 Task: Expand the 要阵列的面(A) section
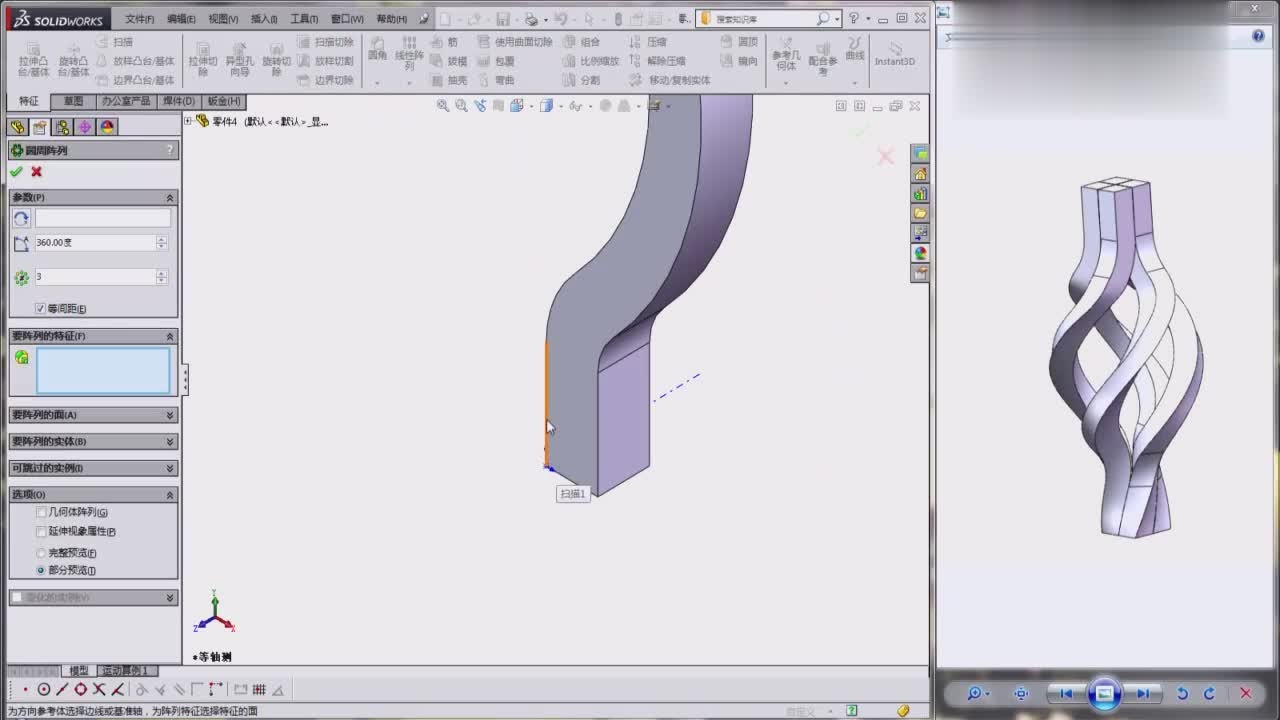tap(170, 415)
